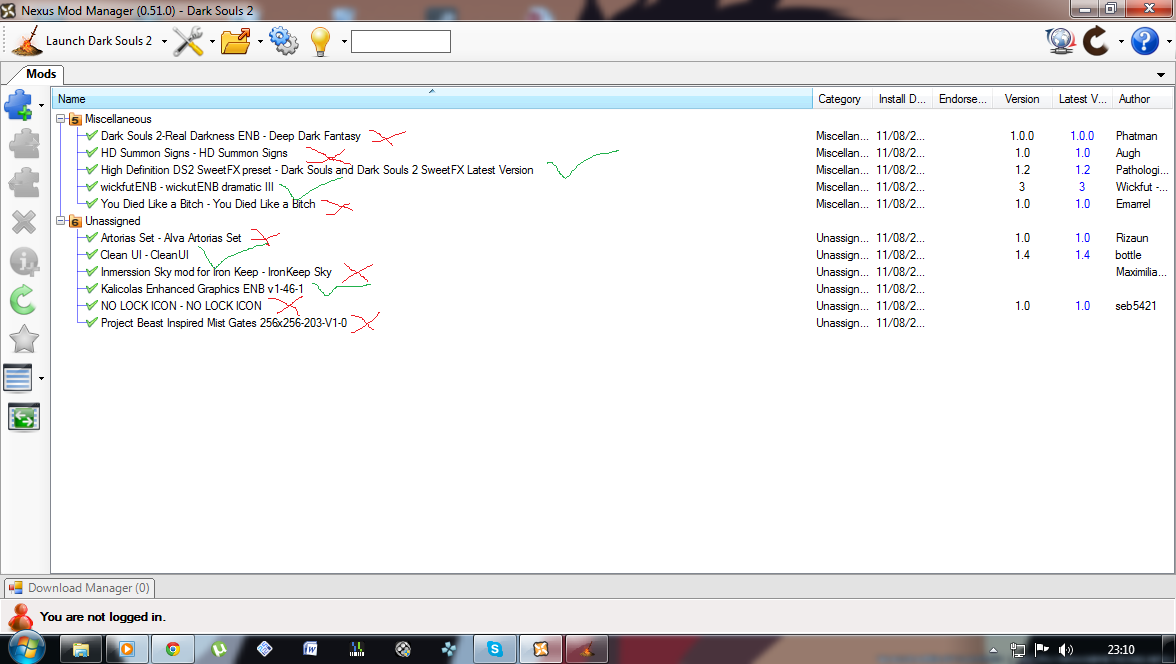Sort by the Category column header
The width and height of the screenshot is (1176, 664).
pos(842,98)
